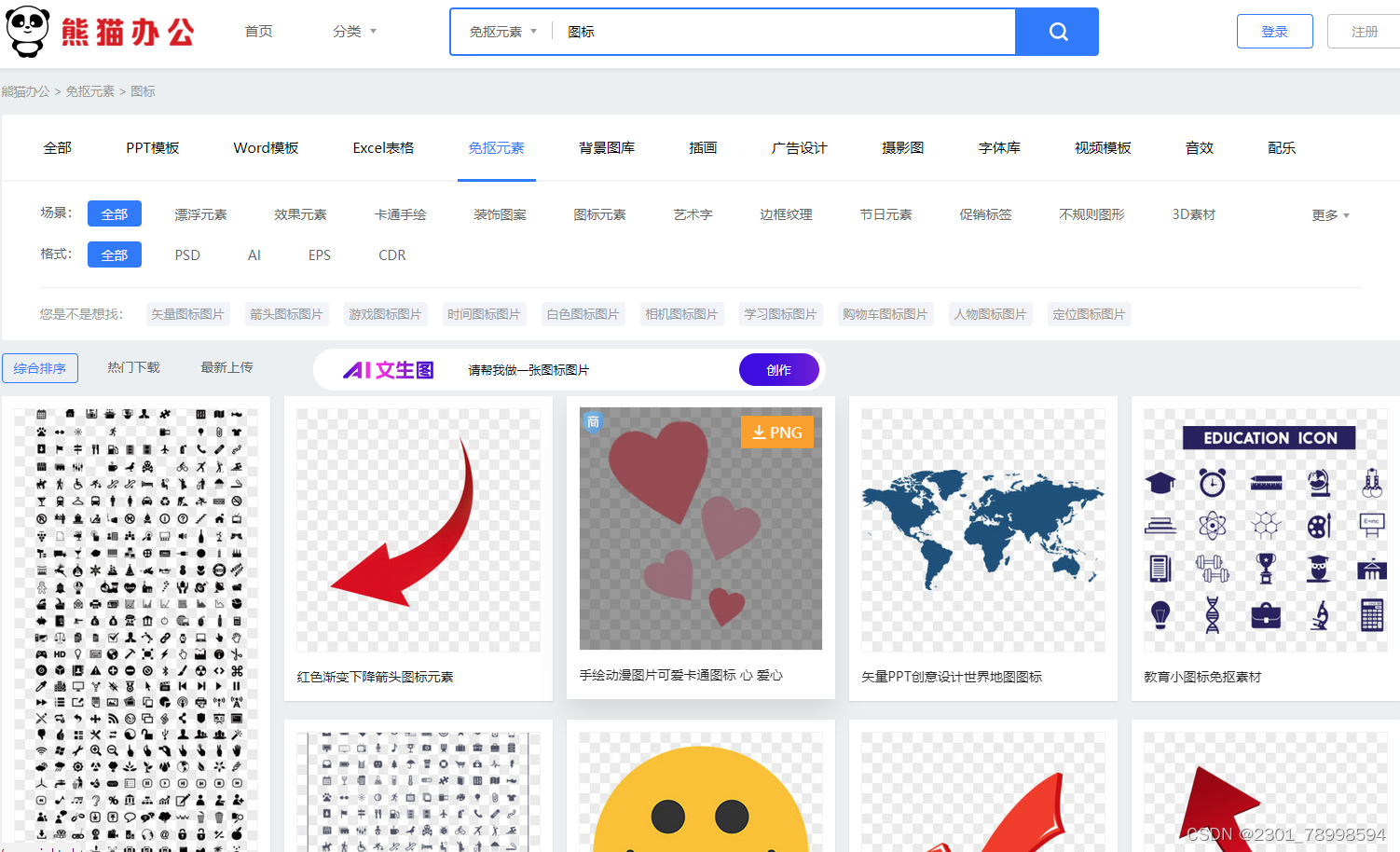Switch to the Word模板 tab

(x=266, y=148)
